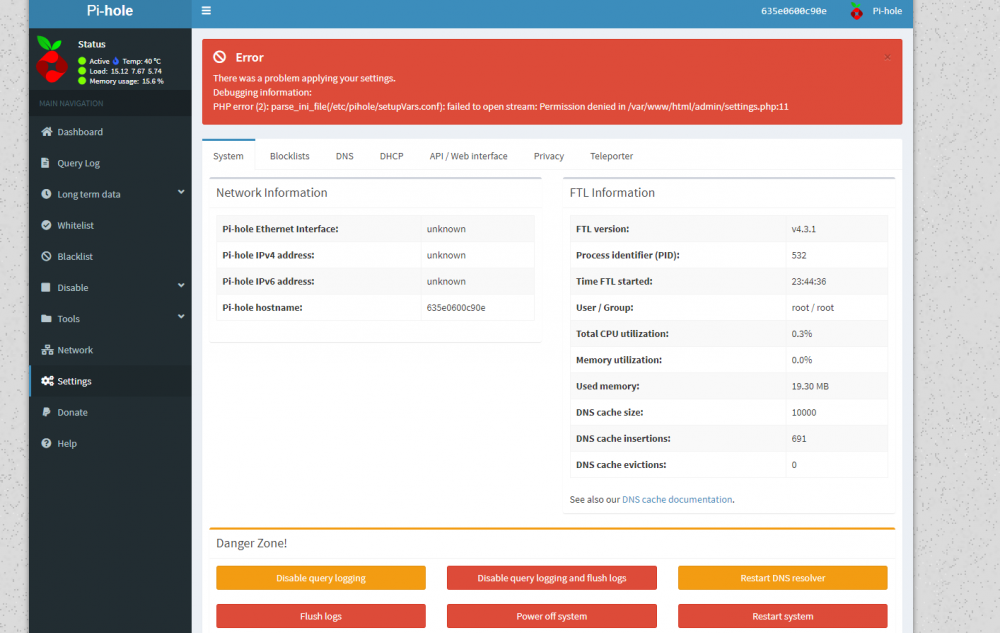Click the Pi-hole IPv4 address unknown value
This screenshot has width=1000, height=633.
(446, 255)
